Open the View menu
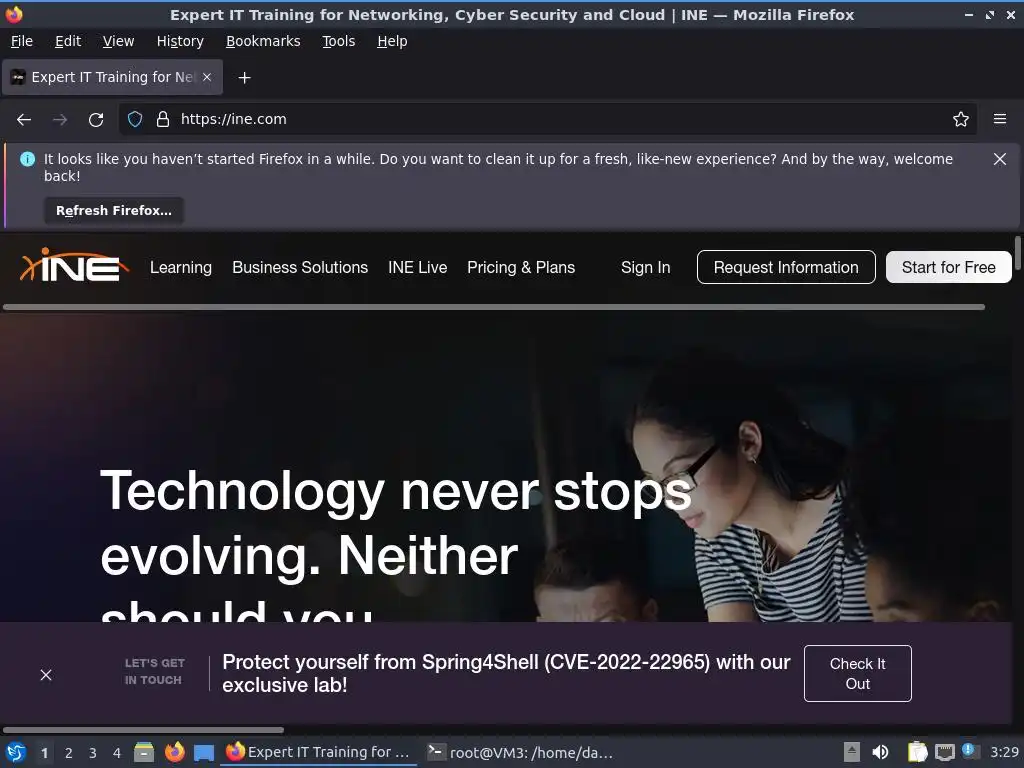 click(118, 41)
